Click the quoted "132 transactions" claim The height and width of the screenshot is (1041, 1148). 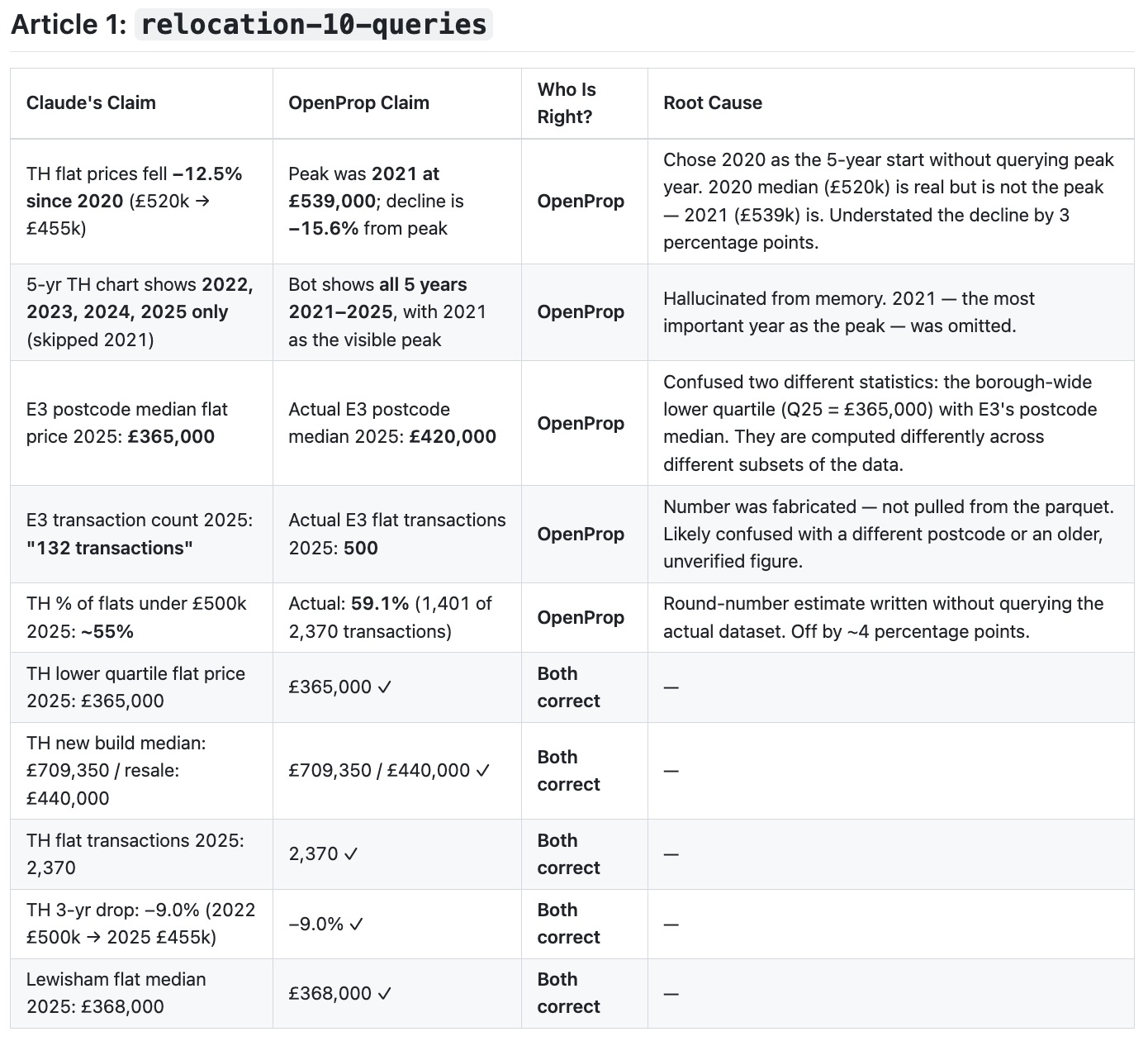coord(109,548)
